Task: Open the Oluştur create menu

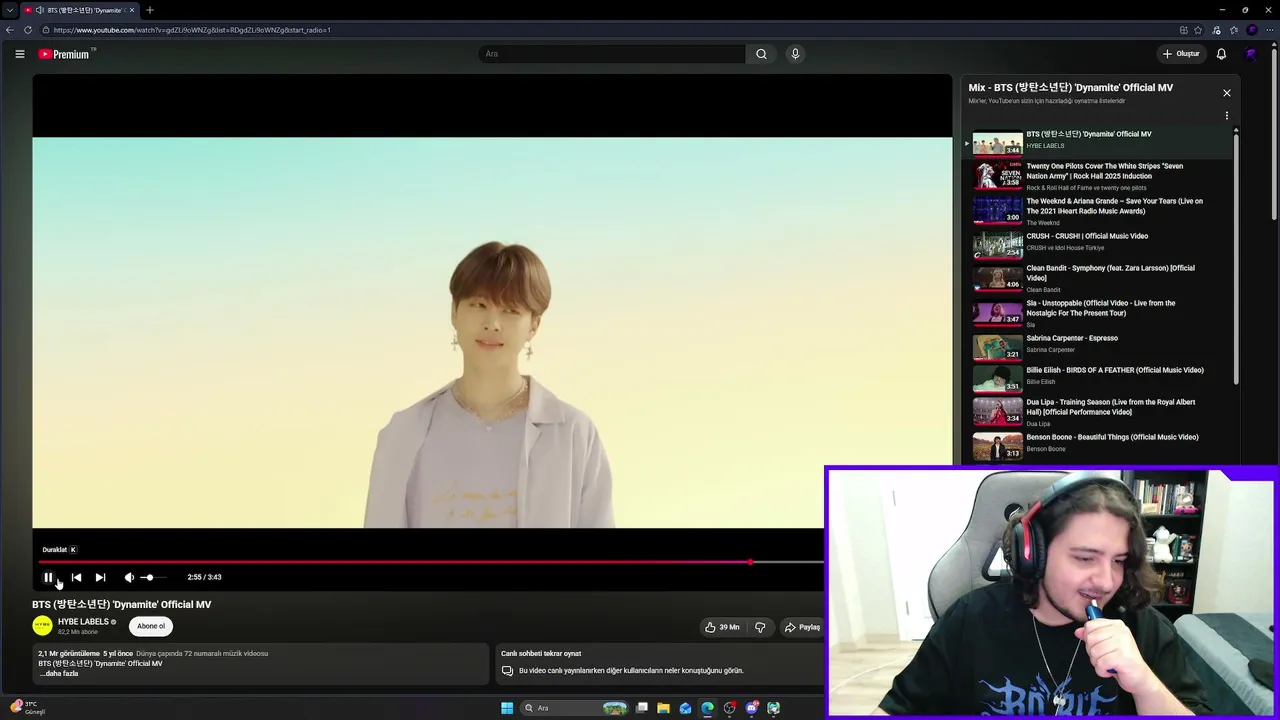Action: click(x=1181, y=54)
